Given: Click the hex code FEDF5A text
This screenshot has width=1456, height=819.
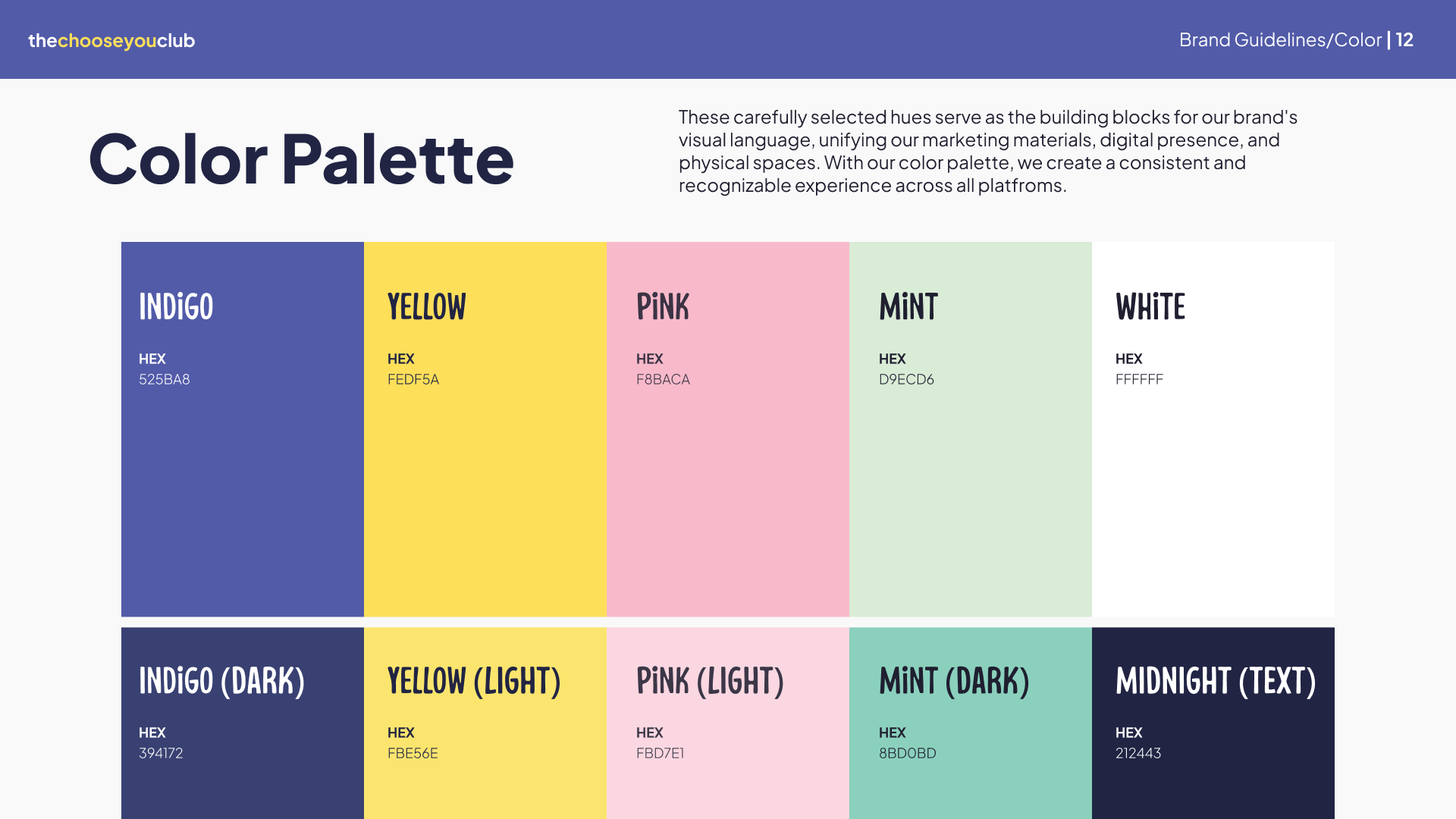Looking at the screenshot, I should 413,379.
